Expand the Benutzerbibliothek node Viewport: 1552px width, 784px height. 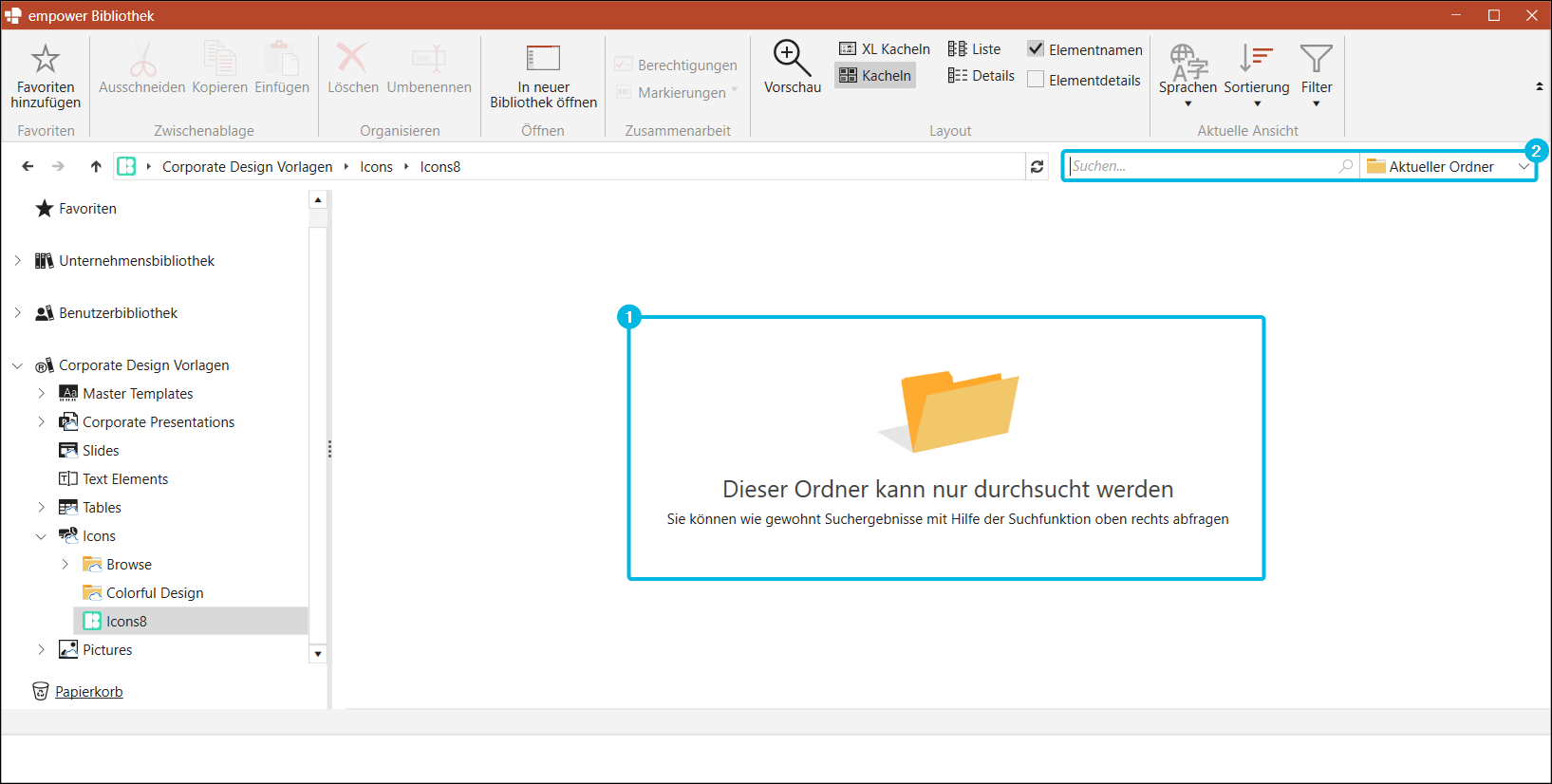click(x=17, y=312)
